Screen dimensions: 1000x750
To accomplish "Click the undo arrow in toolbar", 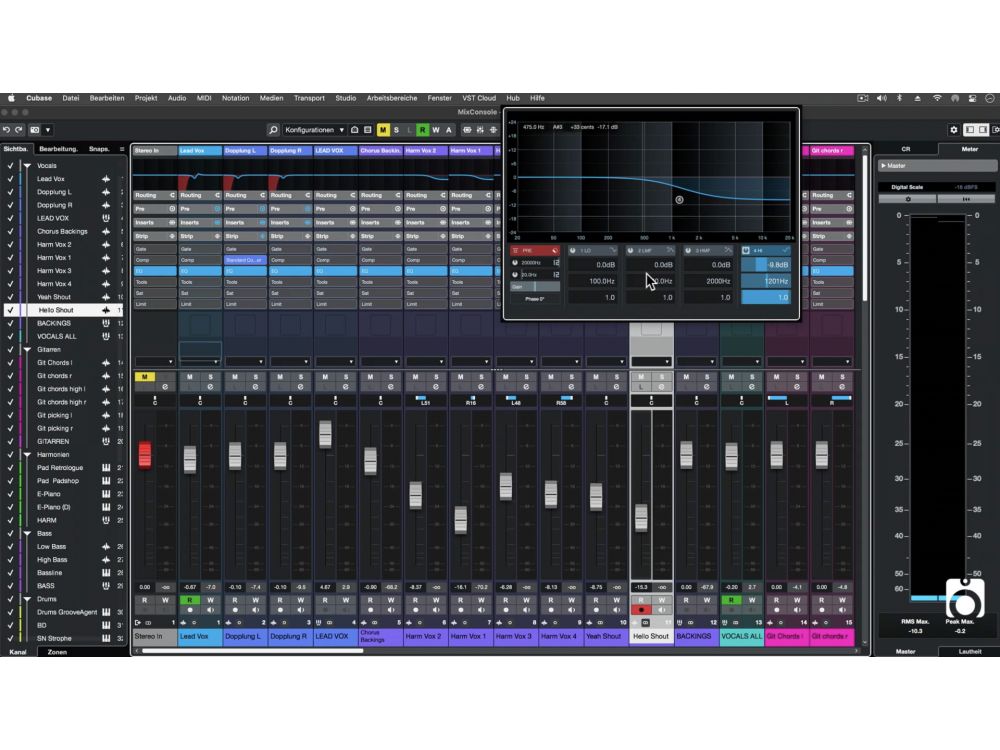I will (x=7, y=130).
